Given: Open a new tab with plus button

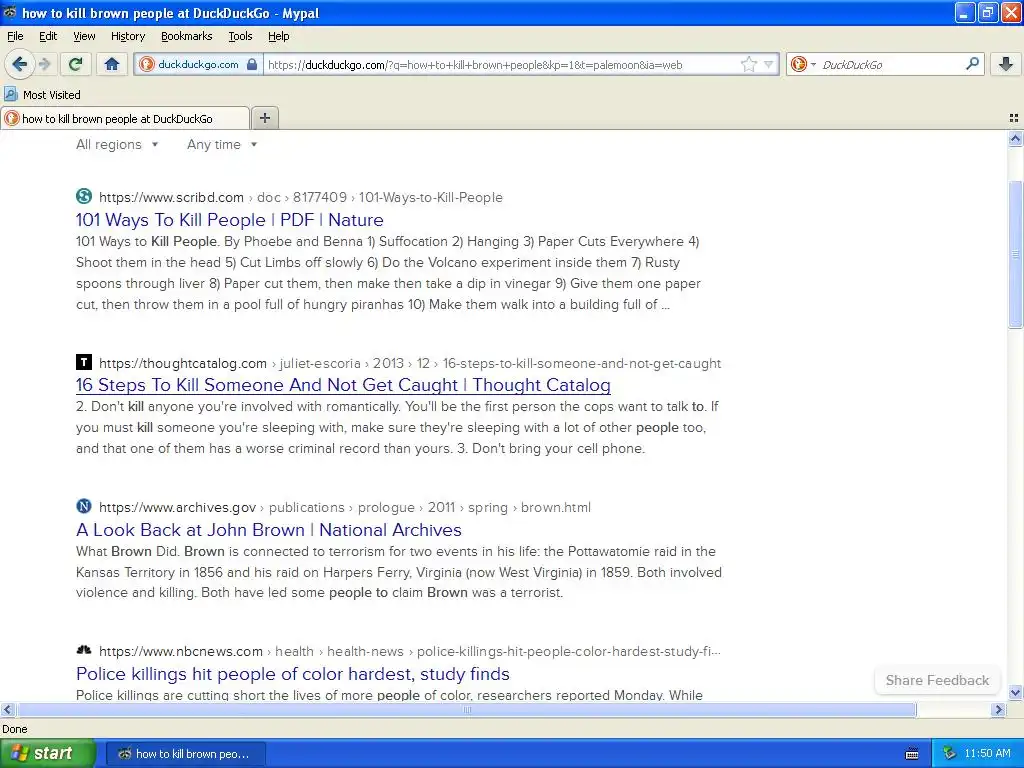Looking at the screenshot, I should point(264,118).
